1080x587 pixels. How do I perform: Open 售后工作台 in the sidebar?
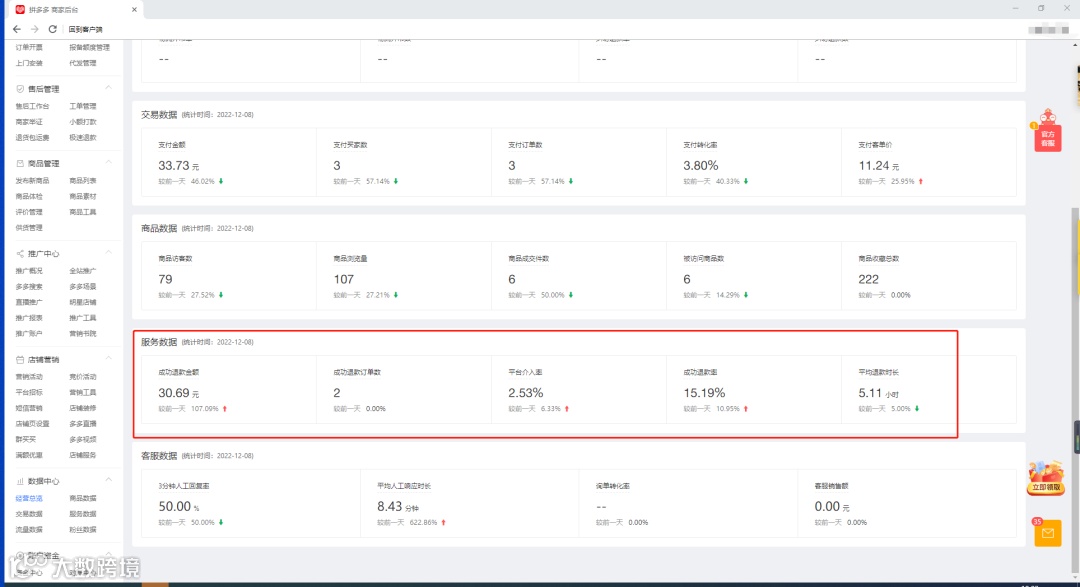point(32,106)
